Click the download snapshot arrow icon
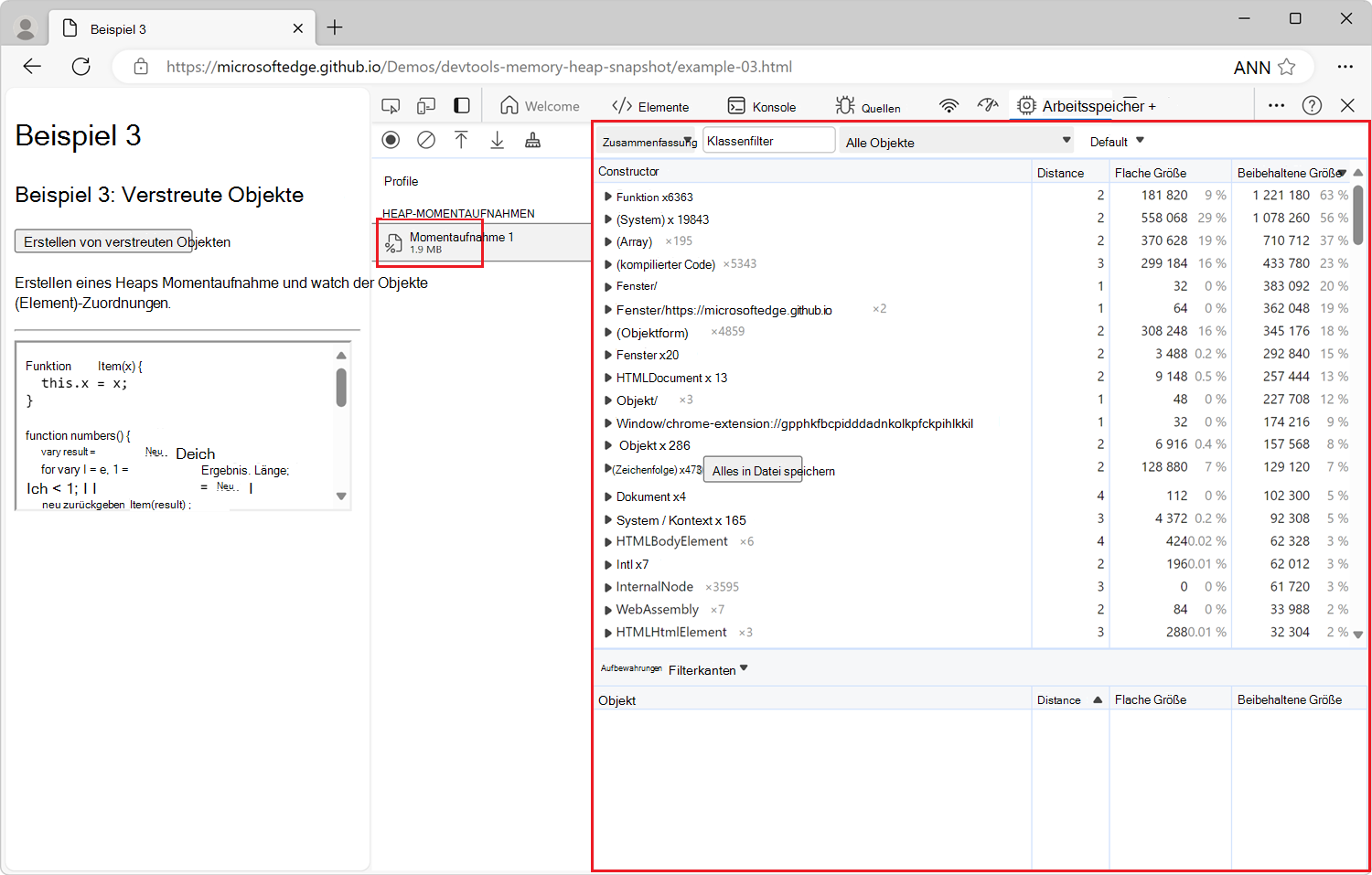1372x875 pixels. (497, 140)
